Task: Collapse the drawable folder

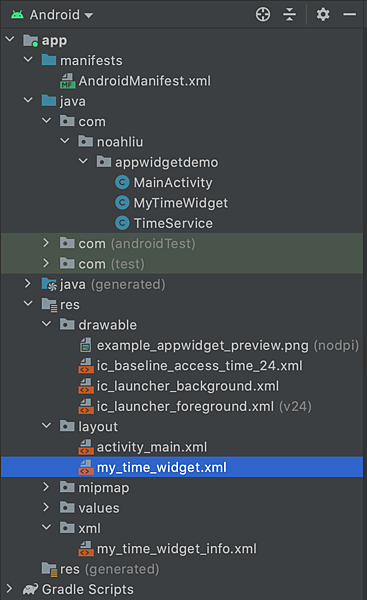Action: [x=46, y=324]
